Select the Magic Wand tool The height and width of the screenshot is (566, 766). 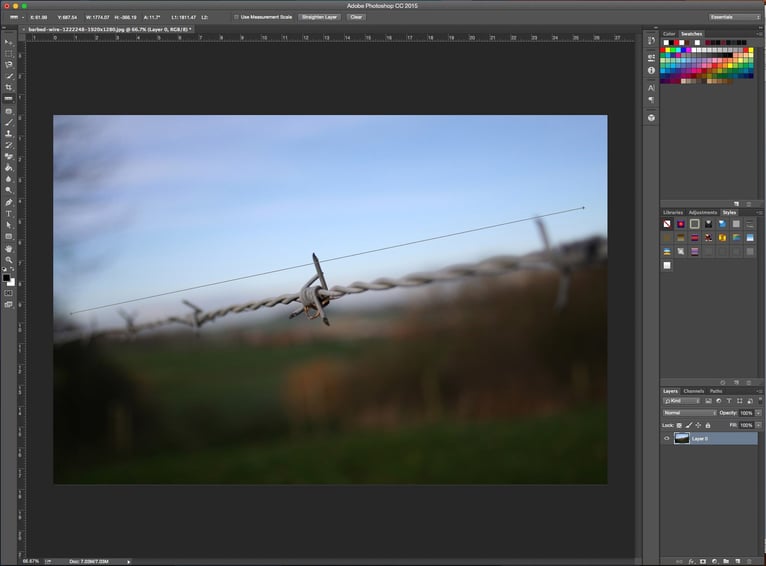point(8,76)
